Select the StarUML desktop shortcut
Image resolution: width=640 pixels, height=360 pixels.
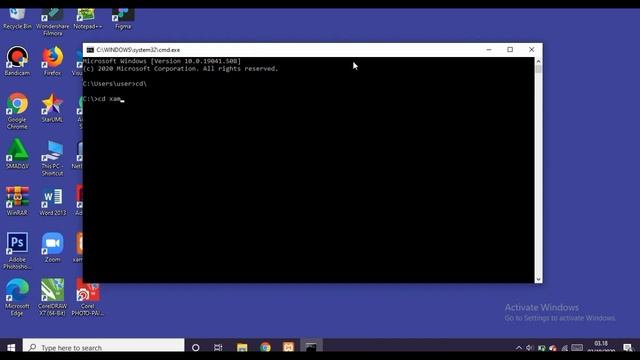(52, 108)
